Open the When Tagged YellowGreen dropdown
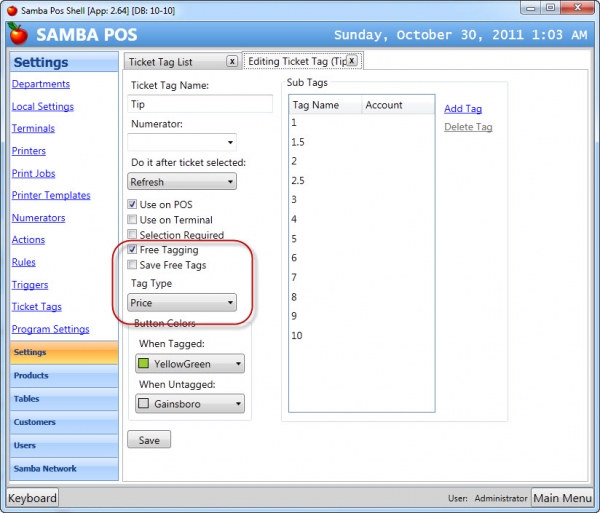 (x=190, y=363)
